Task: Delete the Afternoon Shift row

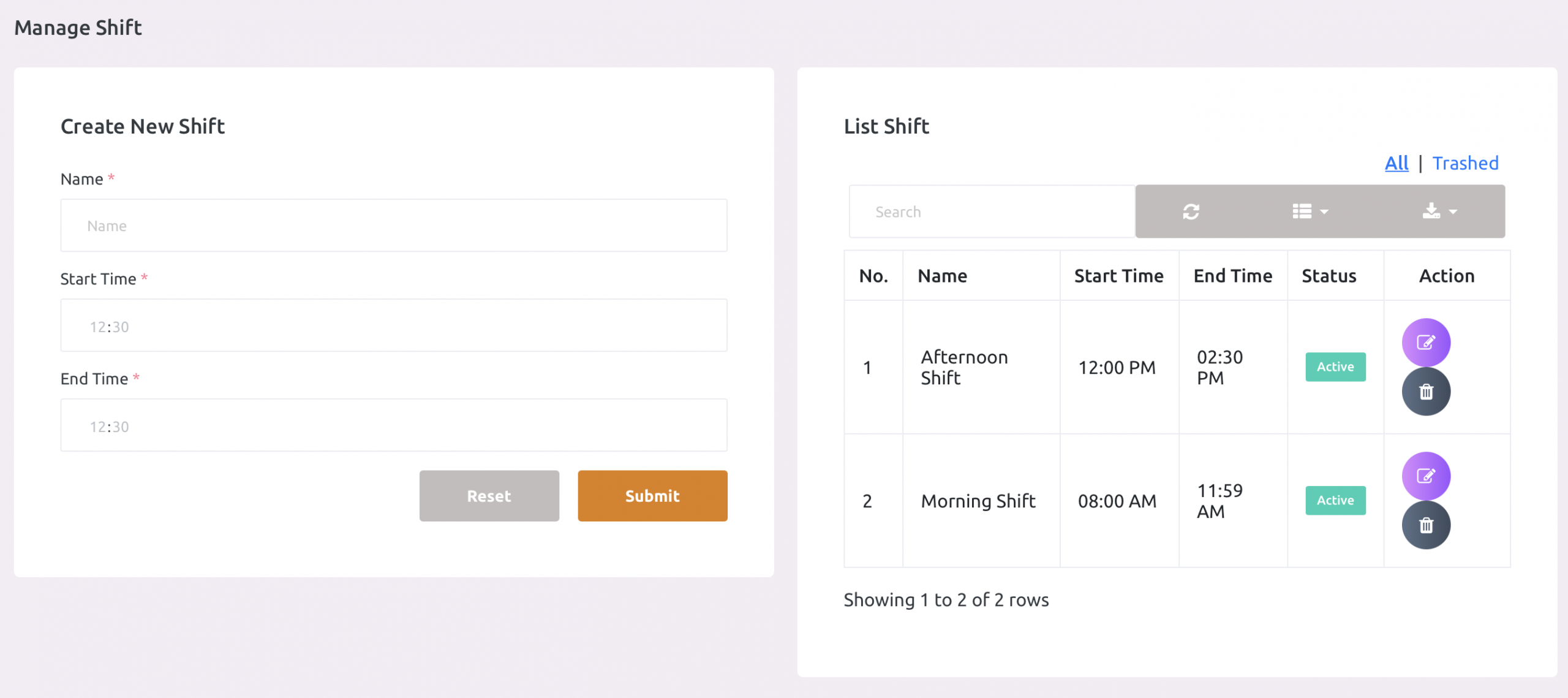Action: click(1425, 392)
